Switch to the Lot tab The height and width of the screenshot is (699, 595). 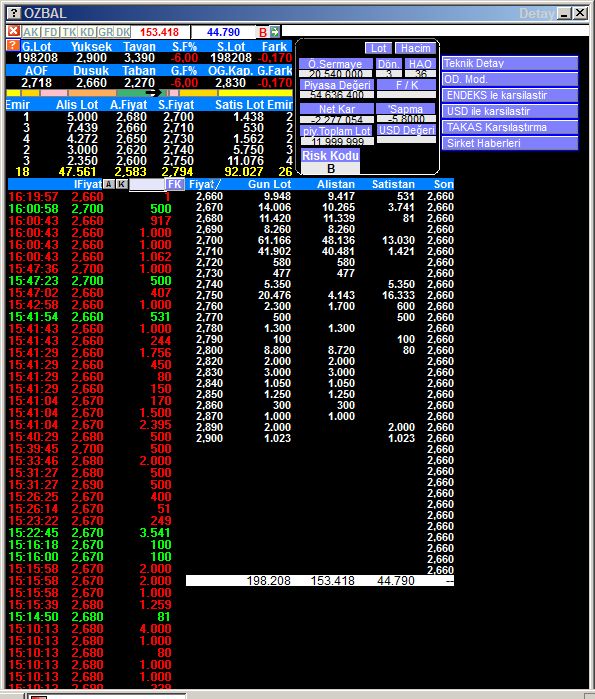pos(378,48)
